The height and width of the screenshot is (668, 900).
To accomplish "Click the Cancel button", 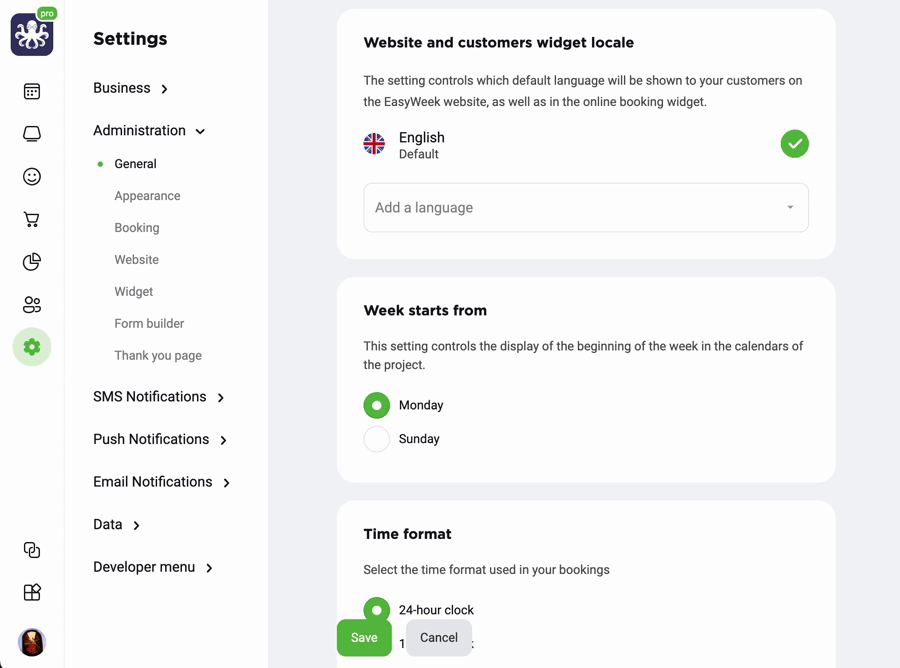I will pyautogui.click(x=439, y=638).
